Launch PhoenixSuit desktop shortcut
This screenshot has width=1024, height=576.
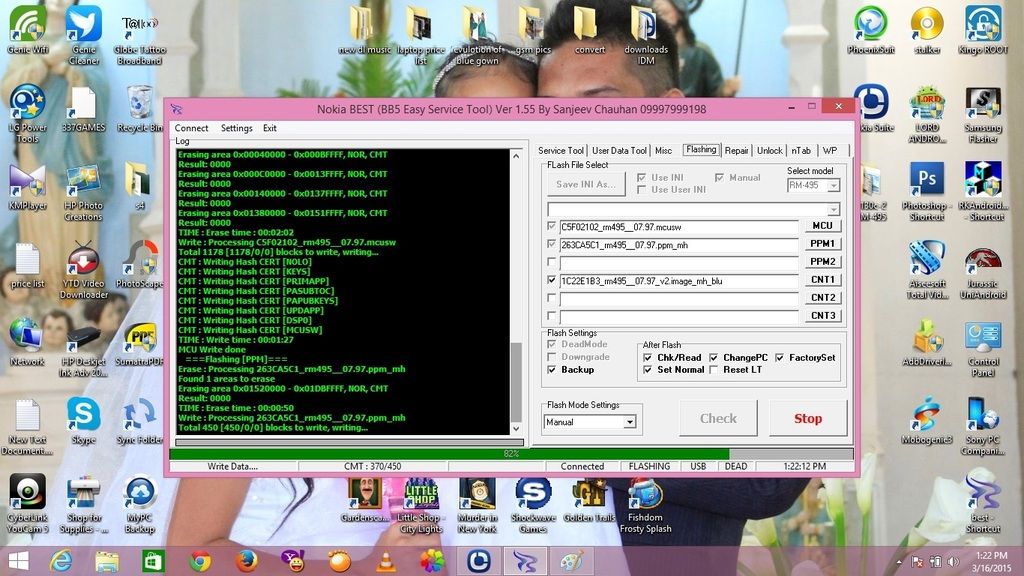[x=870, y=25]
